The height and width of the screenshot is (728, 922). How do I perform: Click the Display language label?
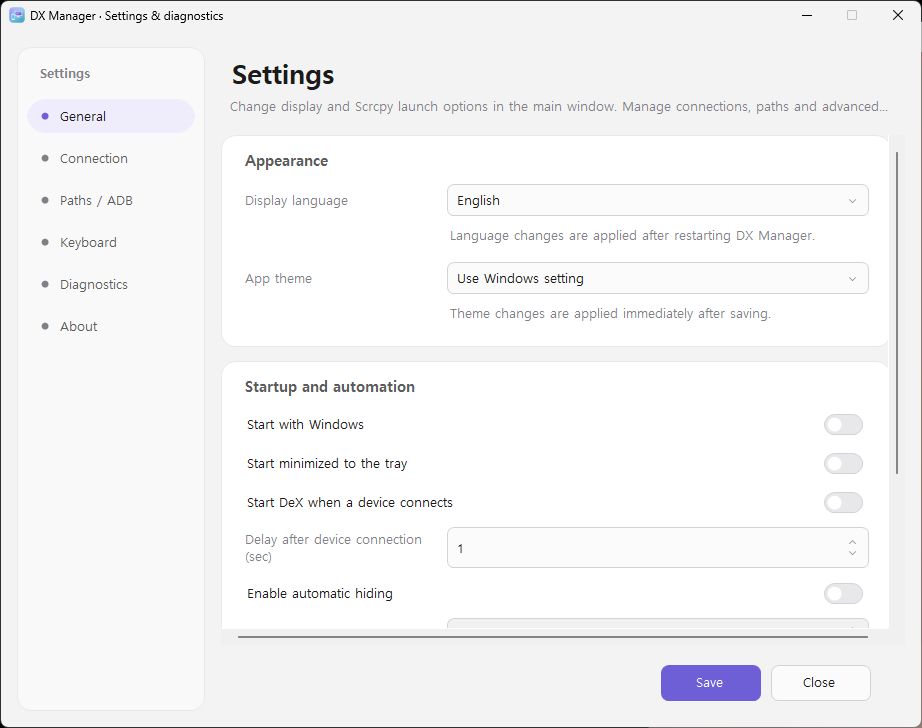tap(296, 201)
